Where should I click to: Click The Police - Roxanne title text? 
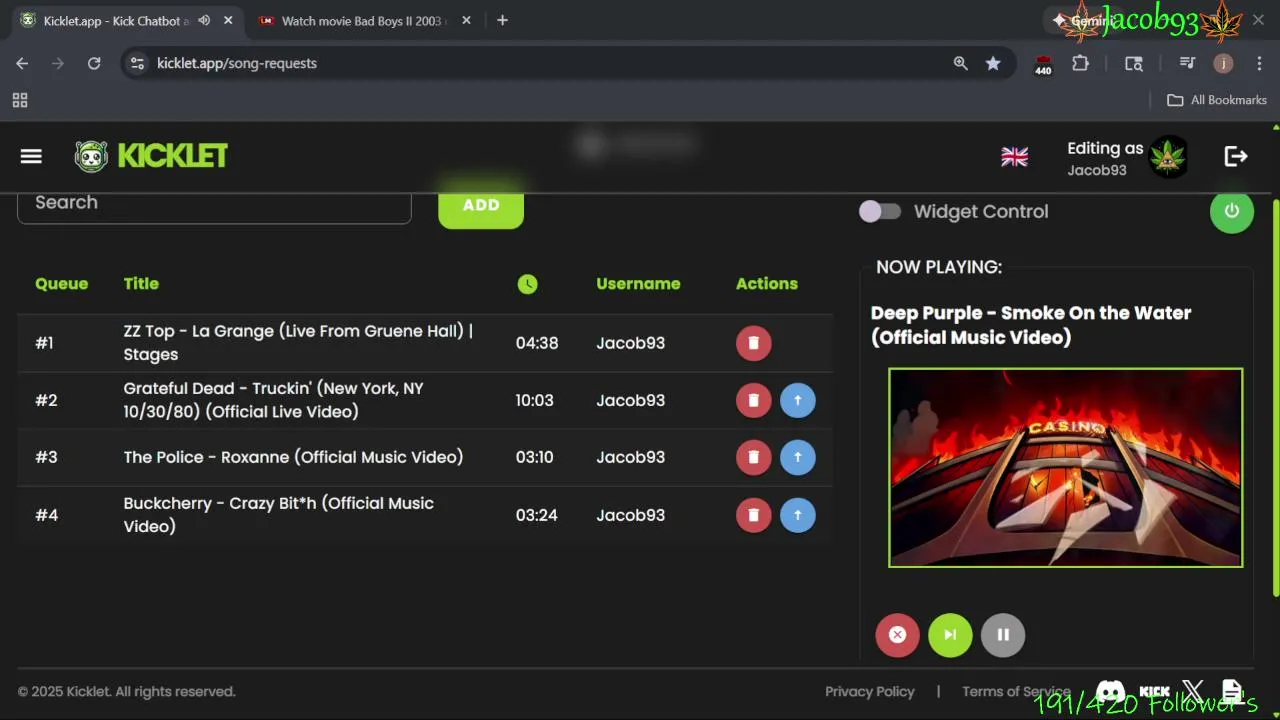[x=293, y=457]
